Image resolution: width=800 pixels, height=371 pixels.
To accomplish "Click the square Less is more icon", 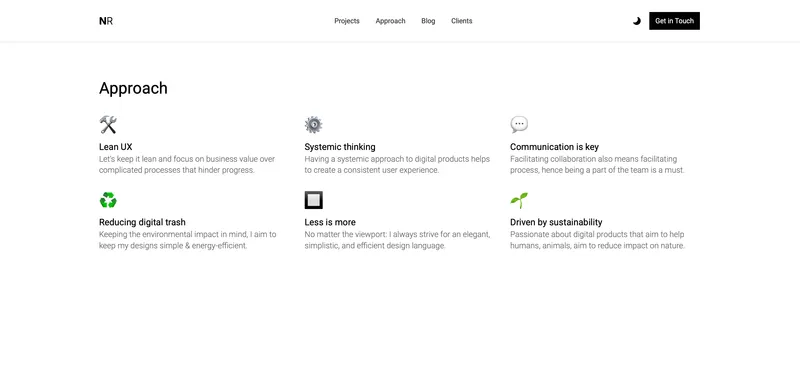I will click(314, 200).
